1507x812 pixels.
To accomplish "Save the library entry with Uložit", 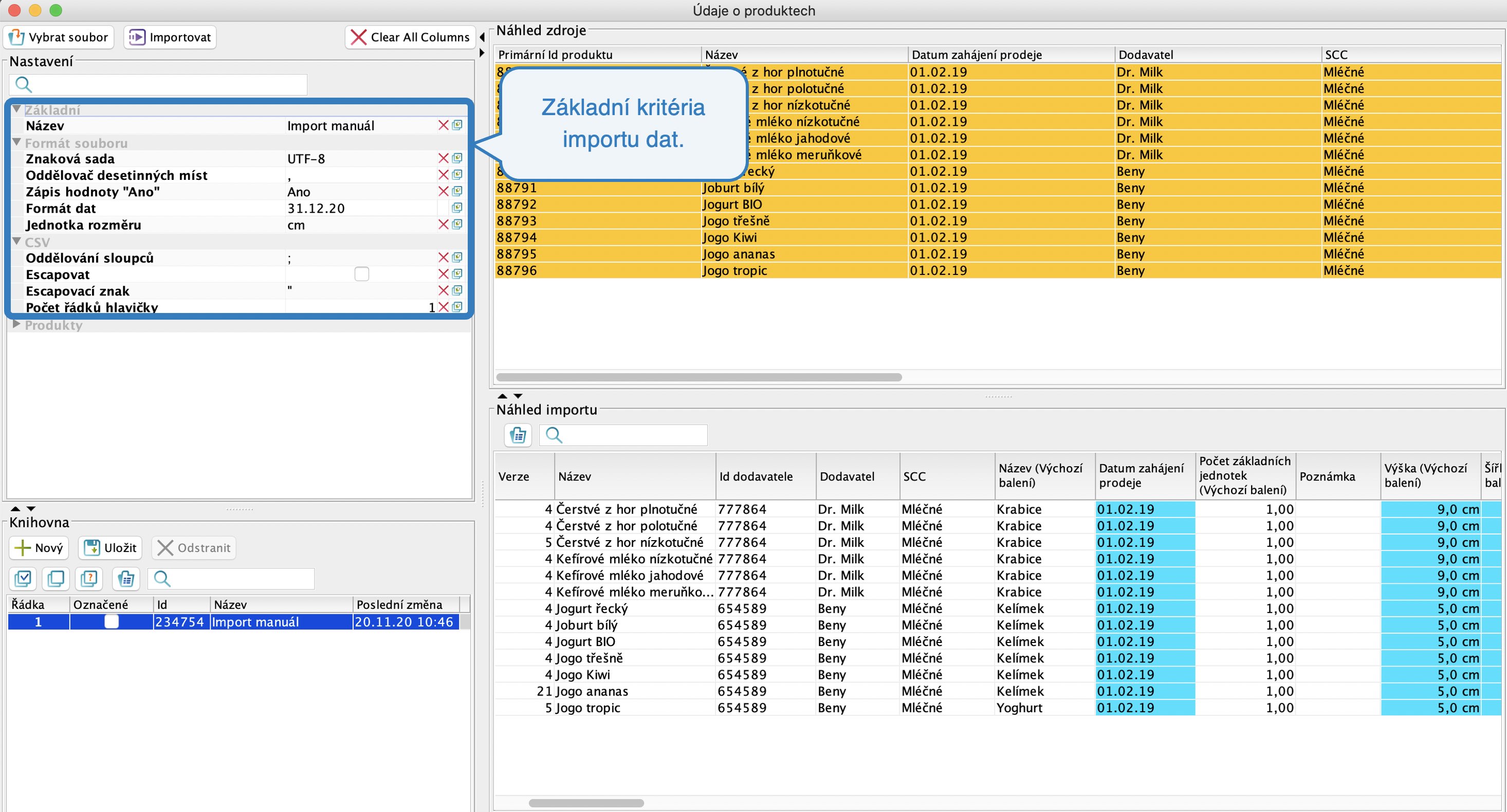I will [111, 547].
